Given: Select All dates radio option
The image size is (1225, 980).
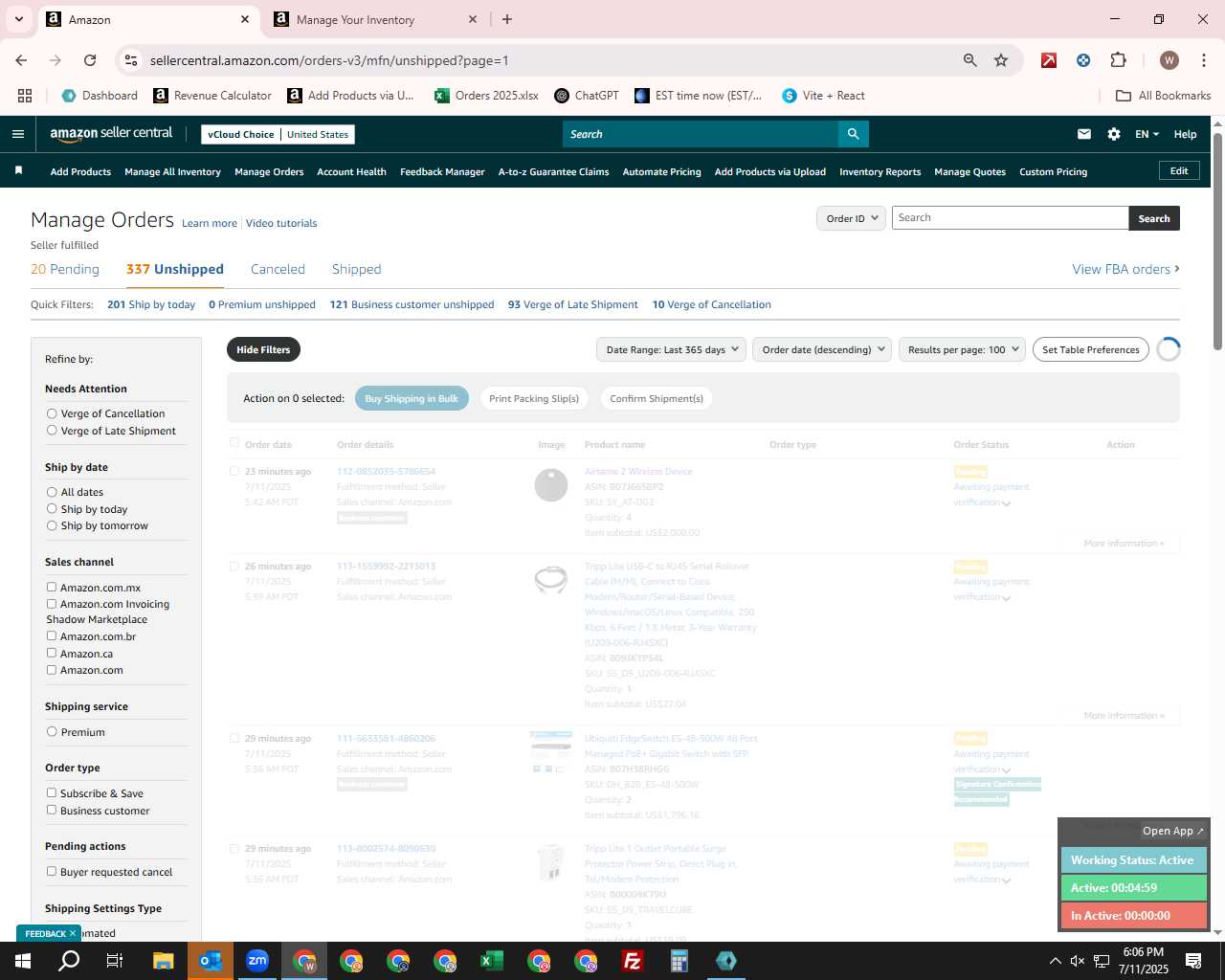Looking at the screenshot, I should point(52,492).
